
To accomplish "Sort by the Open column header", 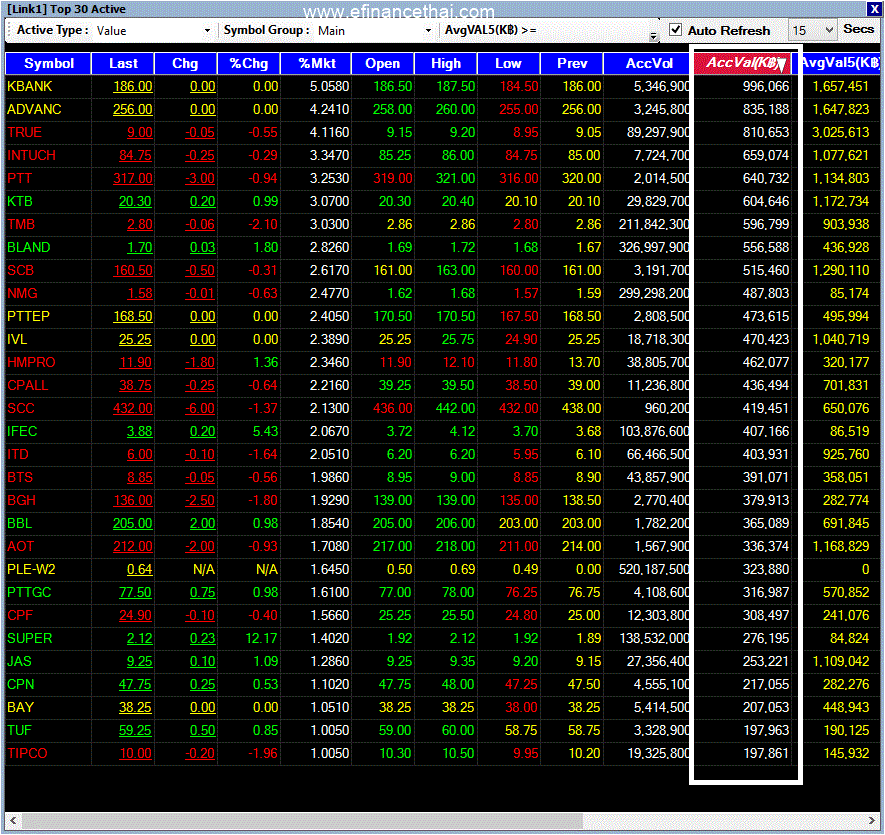I will [x=383, y=64].
